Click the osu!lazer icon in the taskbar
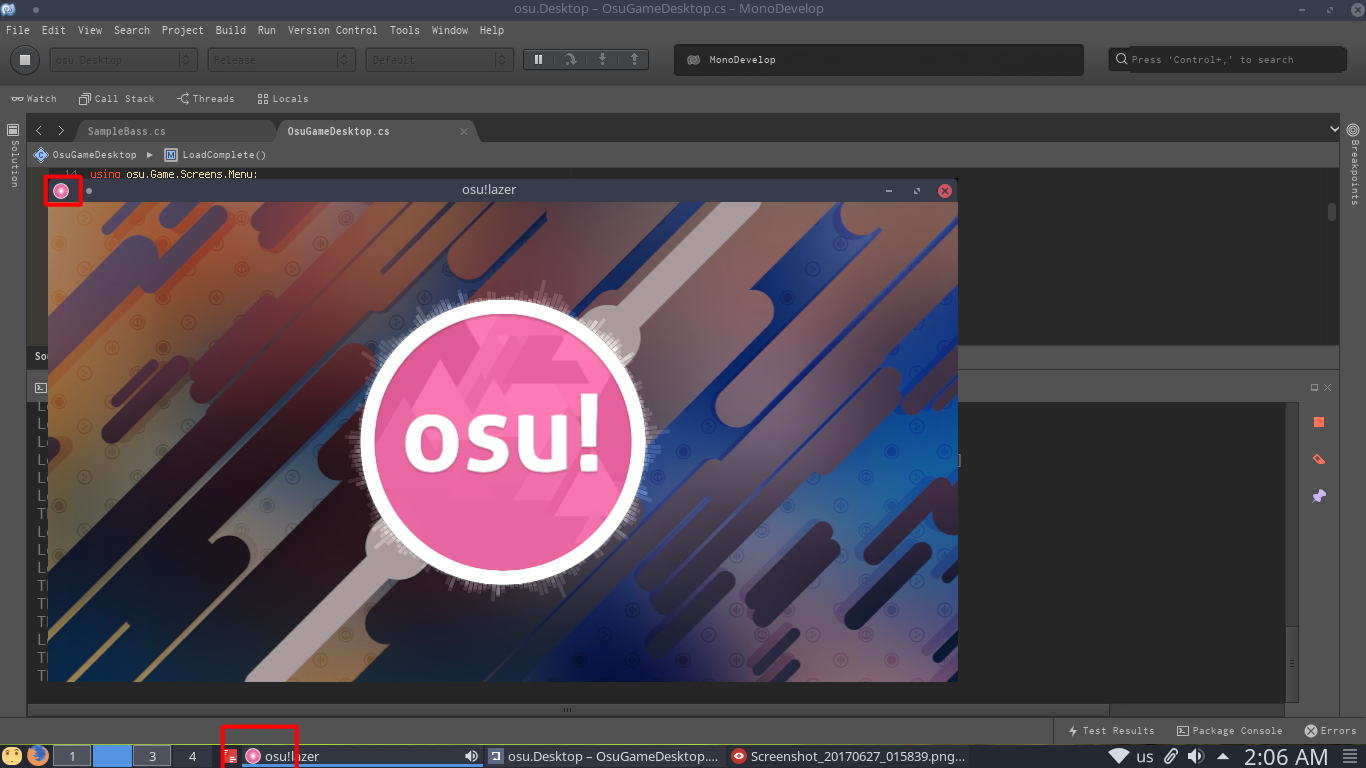This screenshot has width=1366, height=768. (252, 756)
